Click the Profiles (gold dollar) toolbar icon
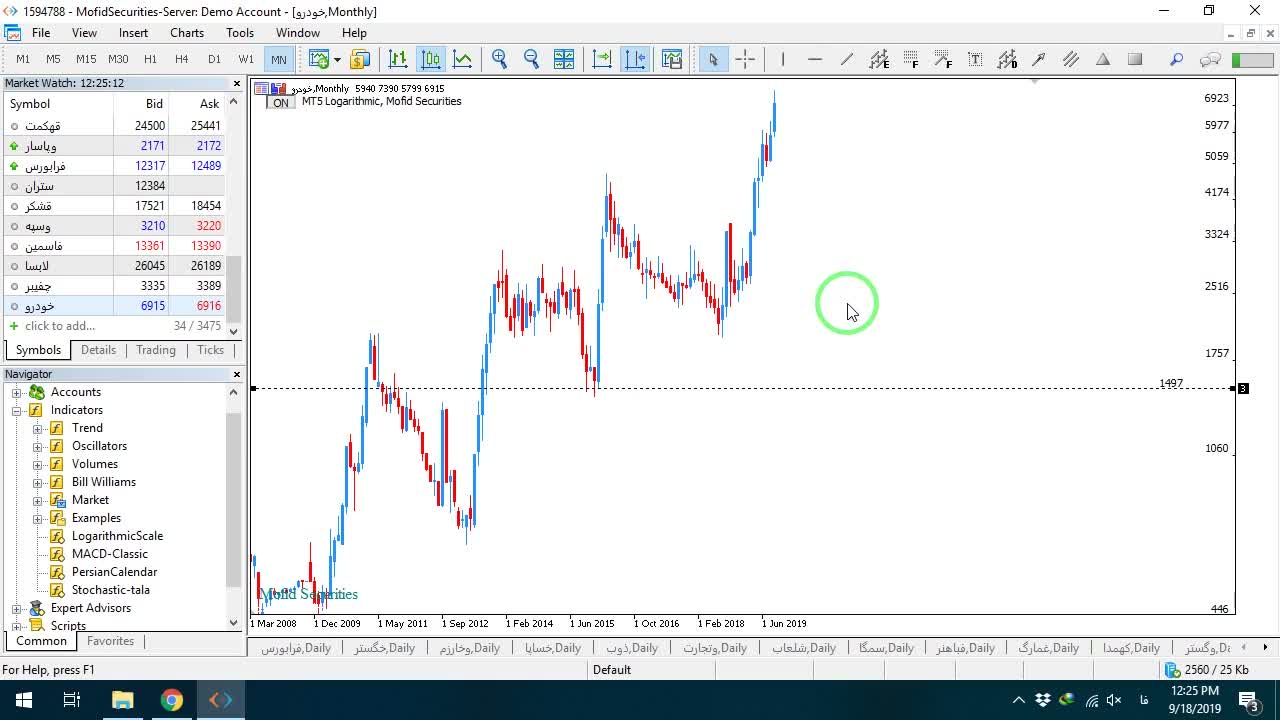1280x720 pixels. coord(360,59)
